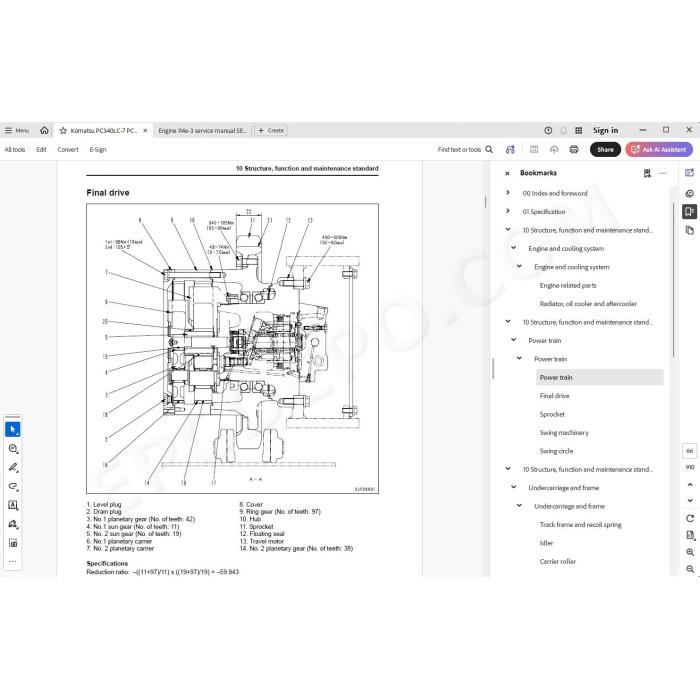Click the save document icon
The image size is (700, 700).
534,150
